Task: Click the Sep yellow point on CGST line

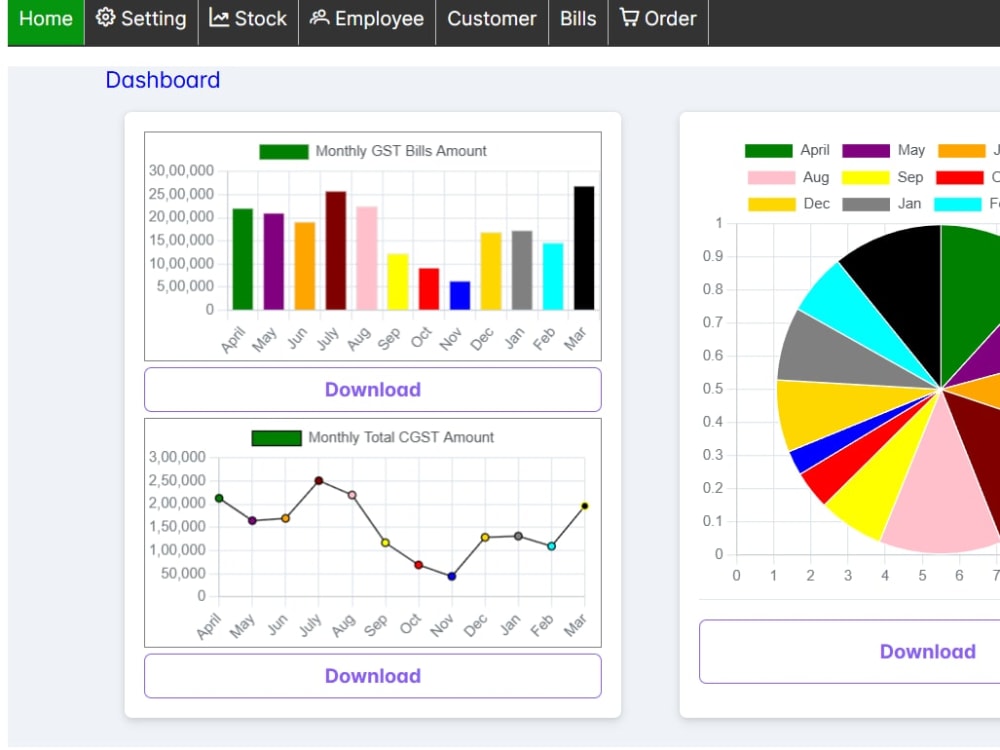Action: coord(385,543)
